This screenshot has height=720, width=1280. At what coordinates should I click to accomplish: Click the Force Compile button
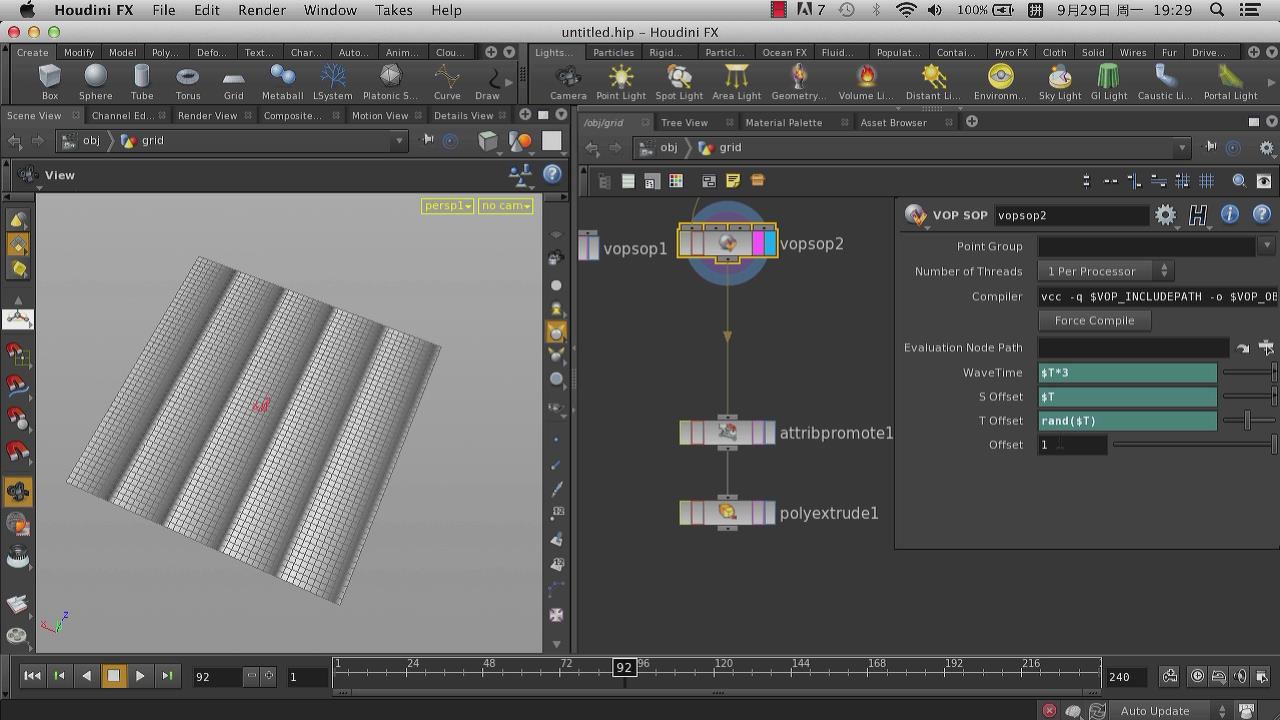(x=1095, y=320)
